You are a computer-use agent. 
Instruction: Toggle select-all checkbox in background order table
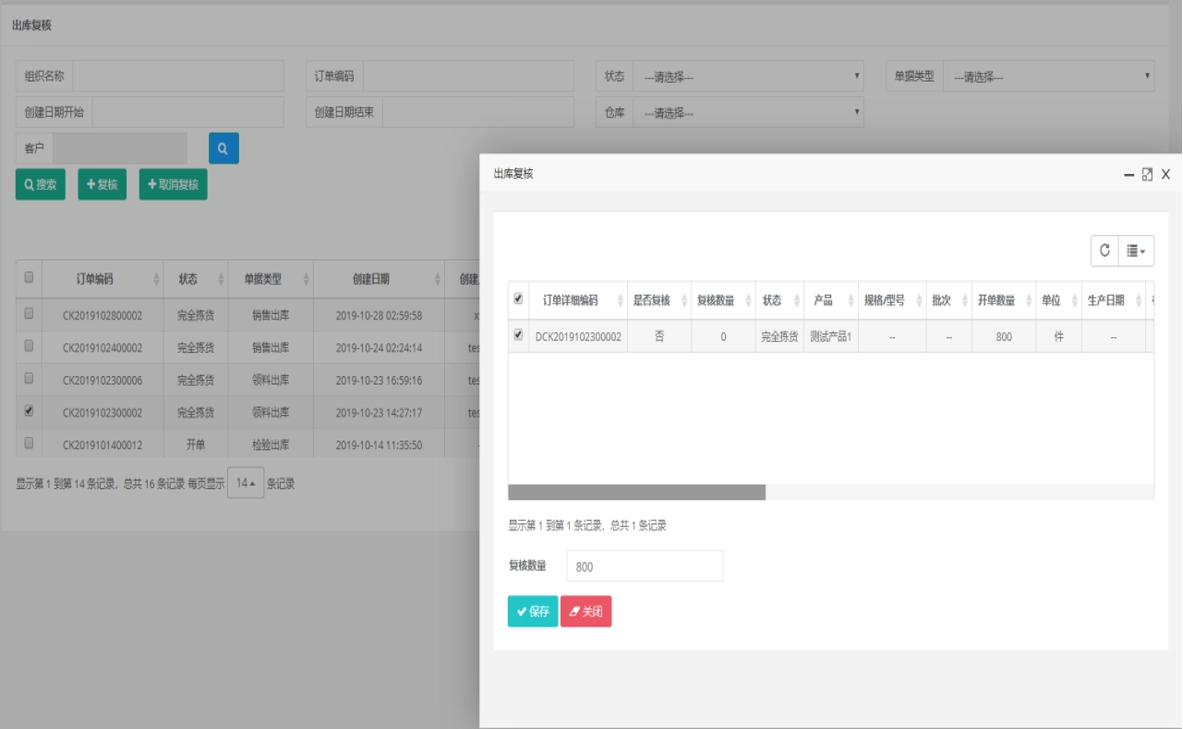29,277
